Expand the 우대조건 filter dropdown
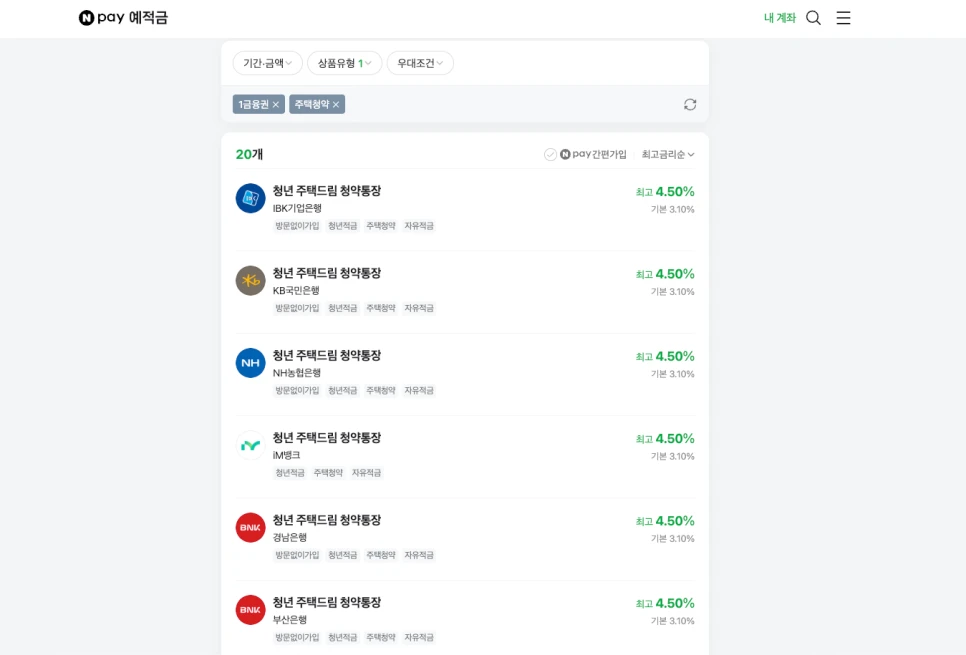This screenshot has width=966, height=655. (x=420, y=63)
